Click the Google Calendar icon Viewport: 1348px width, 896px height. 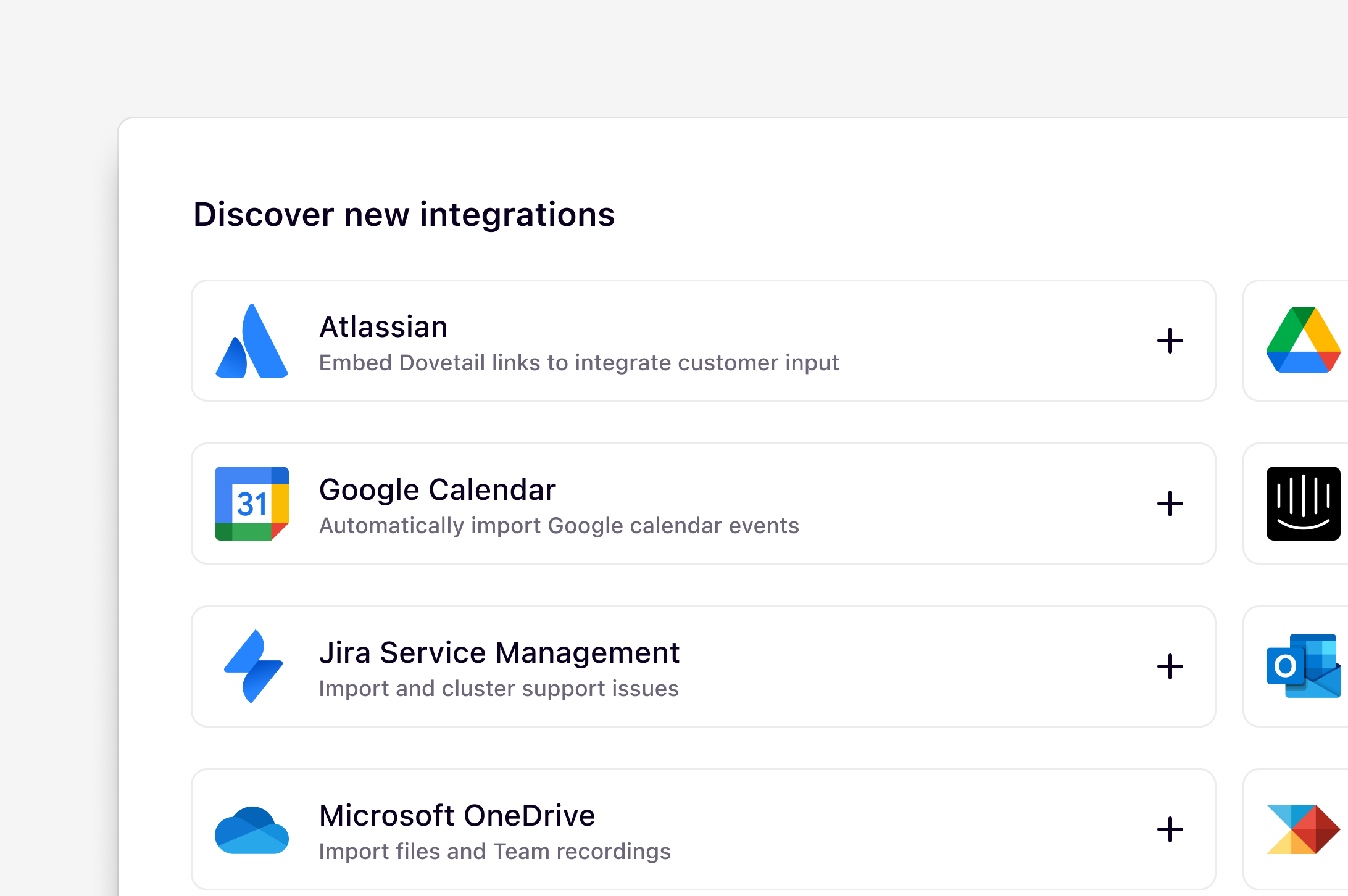252,504
